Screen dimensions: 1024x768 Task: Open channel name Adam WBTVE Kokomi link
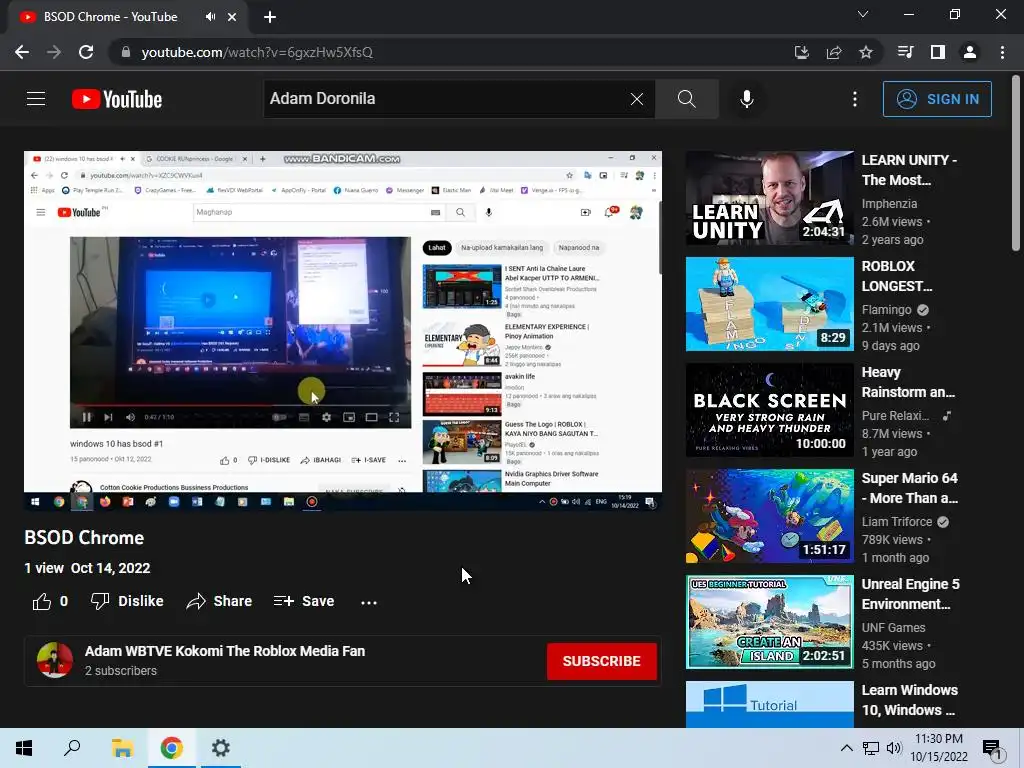click(x=225, y=651)
